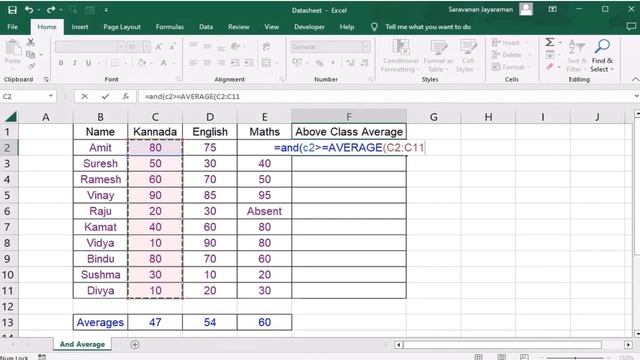This screenshot has width=640, height=360.
Task: Click the Select All corner triangle
Action: [x=10, y=117]
